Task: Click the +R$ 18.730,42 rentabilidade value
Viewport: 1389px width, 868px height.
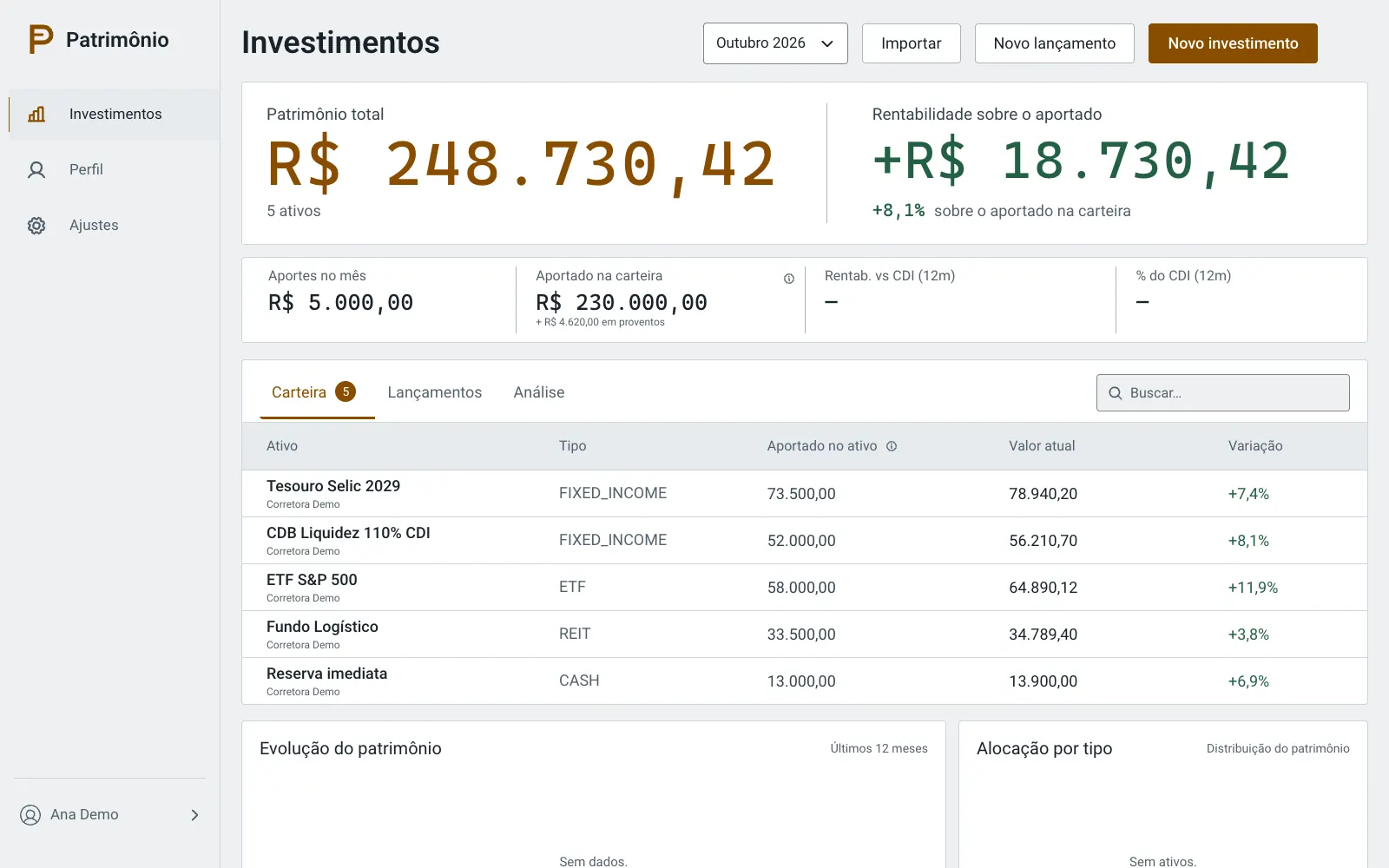Action: click(x=1081, y=161)
